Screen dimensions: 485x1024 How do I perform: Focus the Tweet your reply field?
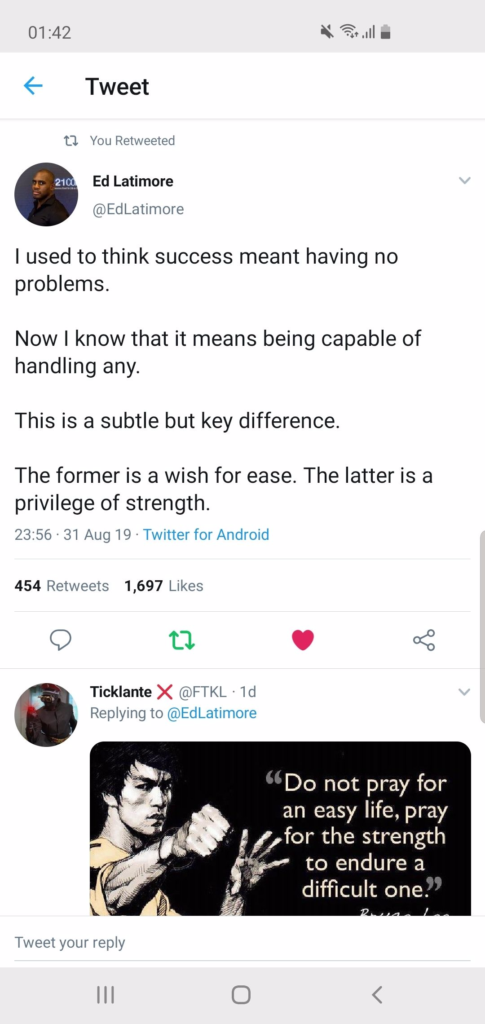pyautogui.click(x=242, y=942)
